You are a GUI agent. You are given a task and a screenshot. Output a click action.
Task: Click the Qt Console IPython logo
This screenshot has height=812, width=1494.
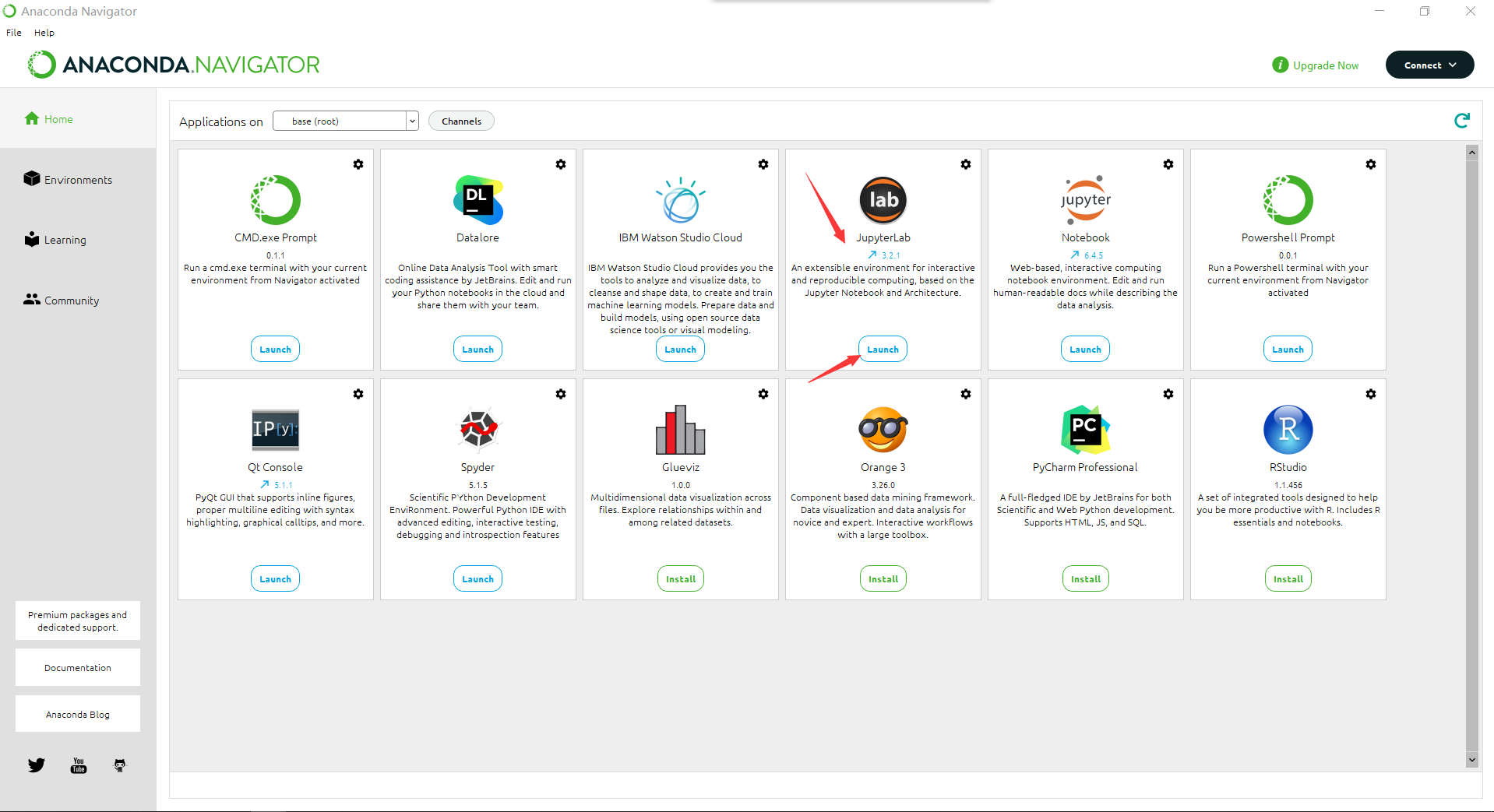(276, 430)
